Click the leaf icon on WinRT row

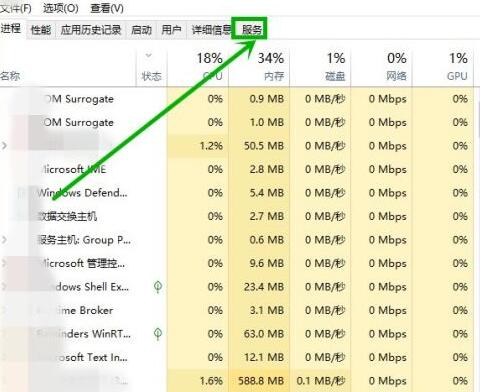158,334
